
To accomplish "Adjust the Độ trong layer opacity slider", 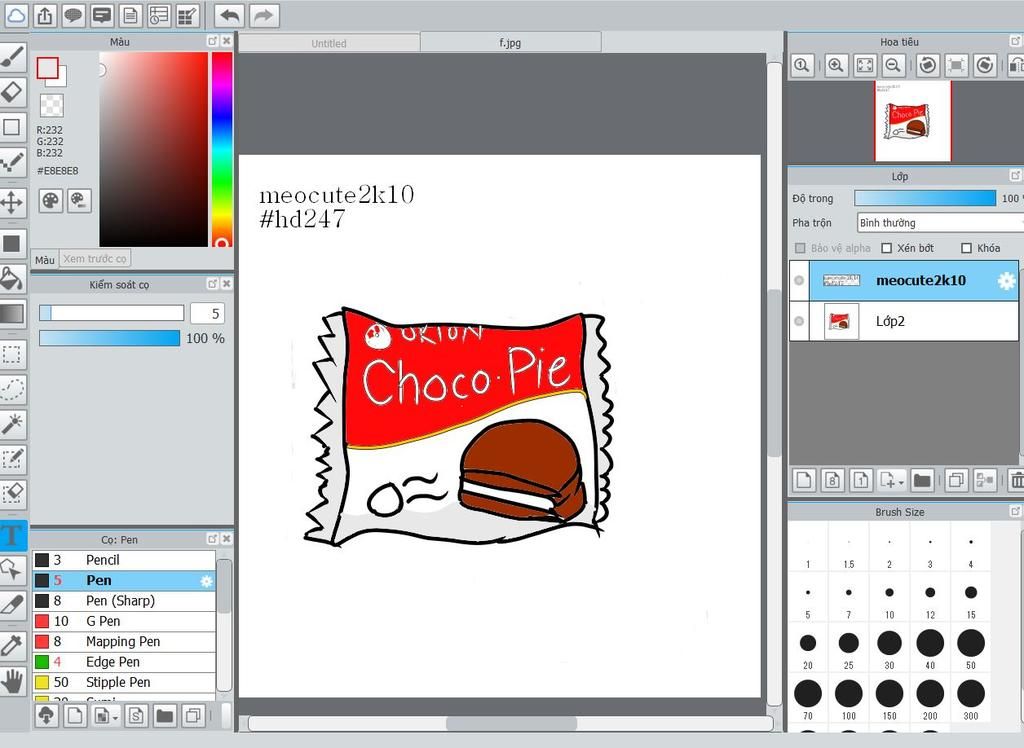I will click(x=925, y=198).
